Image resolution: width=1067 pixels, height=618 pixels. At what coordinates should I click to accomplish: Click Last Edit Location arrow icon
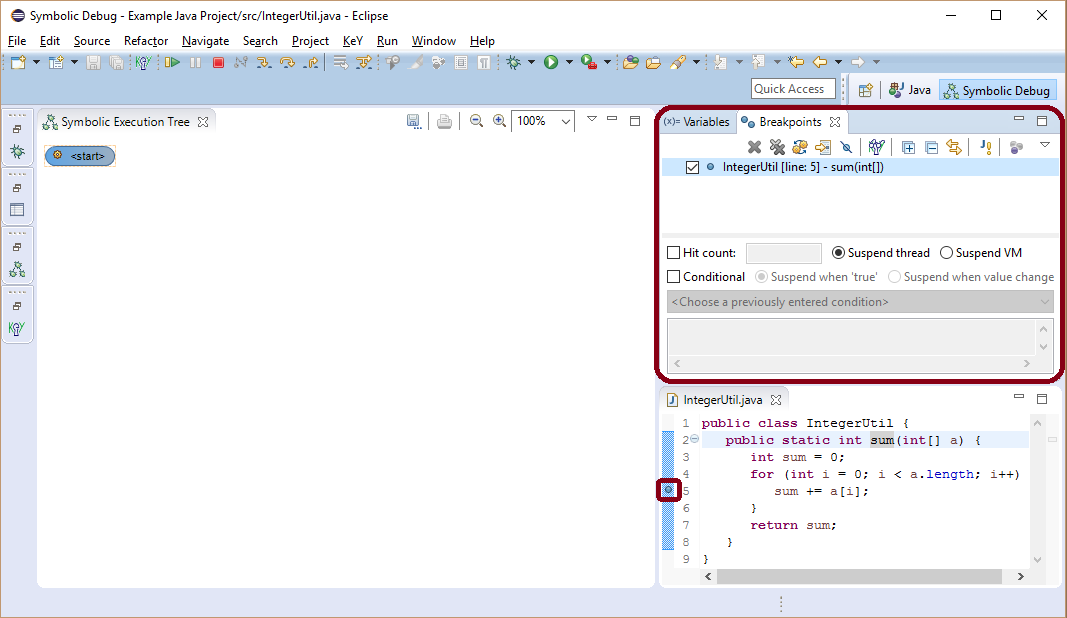pos(795,63)
